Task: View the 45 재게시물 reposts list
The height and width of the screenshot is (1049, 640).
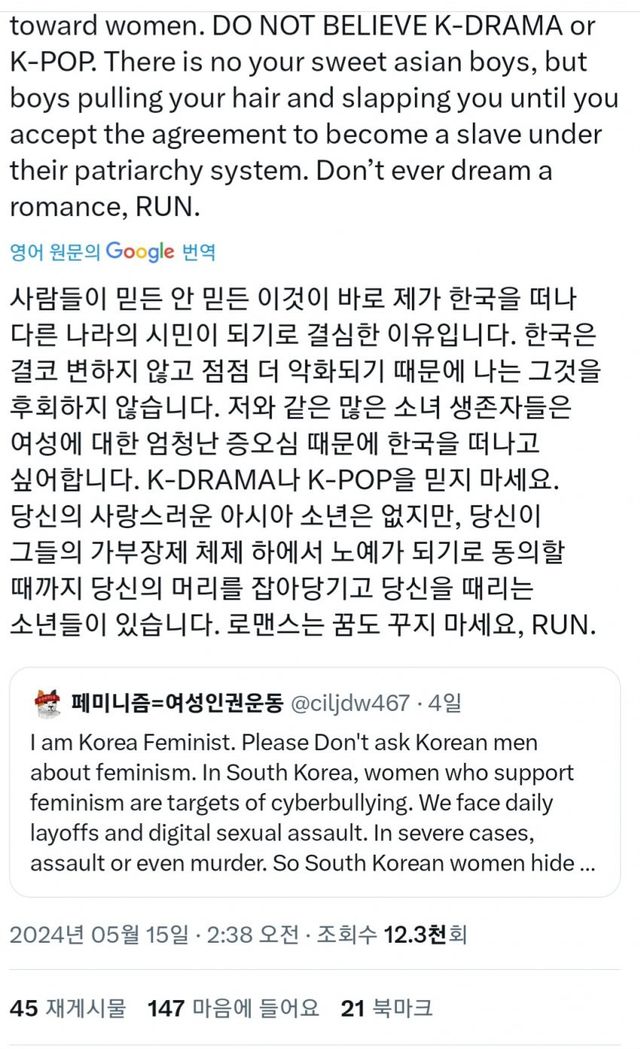Action: (69, 1009)
